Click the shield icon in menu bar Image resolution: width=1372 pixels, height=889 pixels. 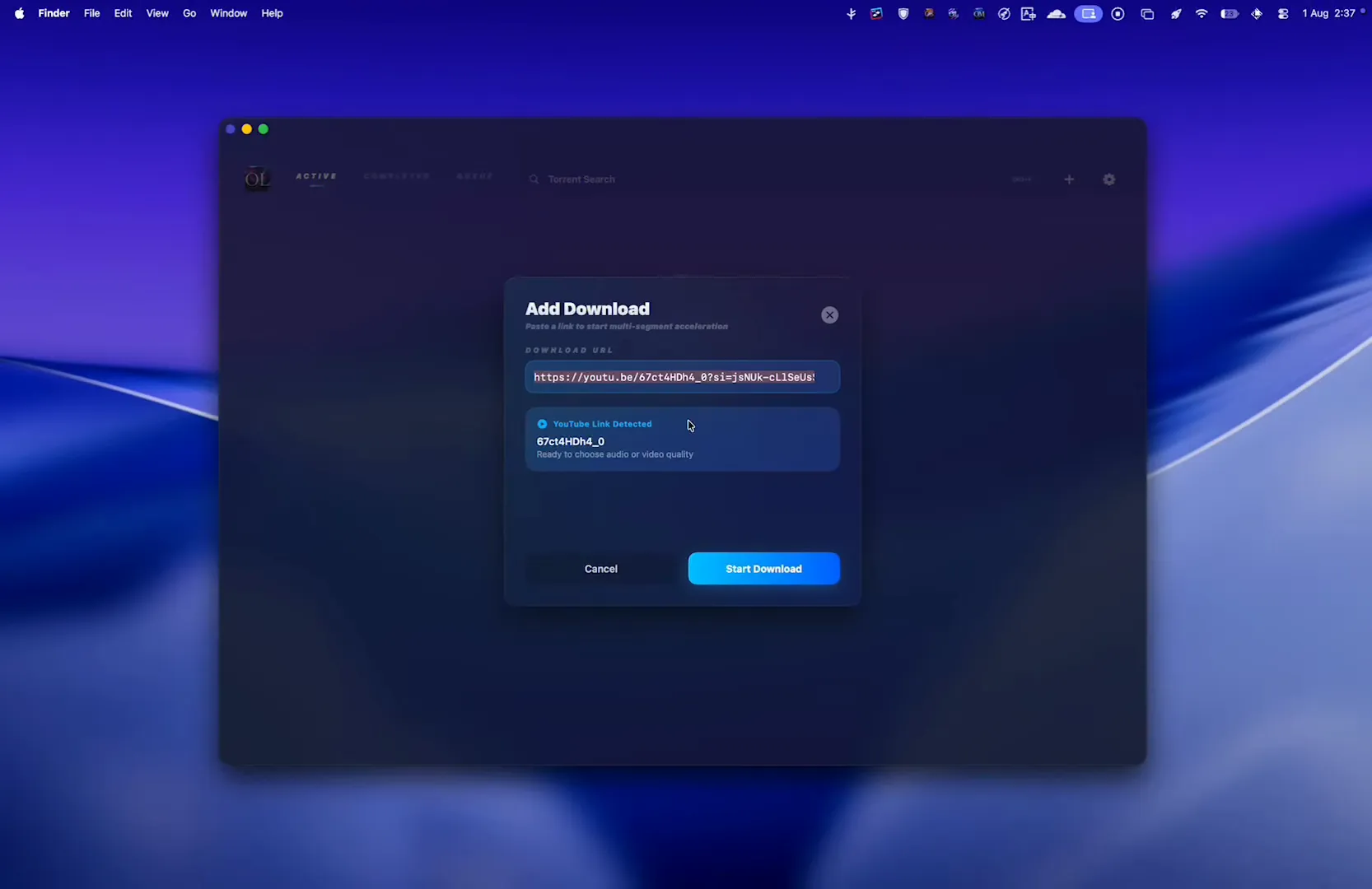coord(903,13)
